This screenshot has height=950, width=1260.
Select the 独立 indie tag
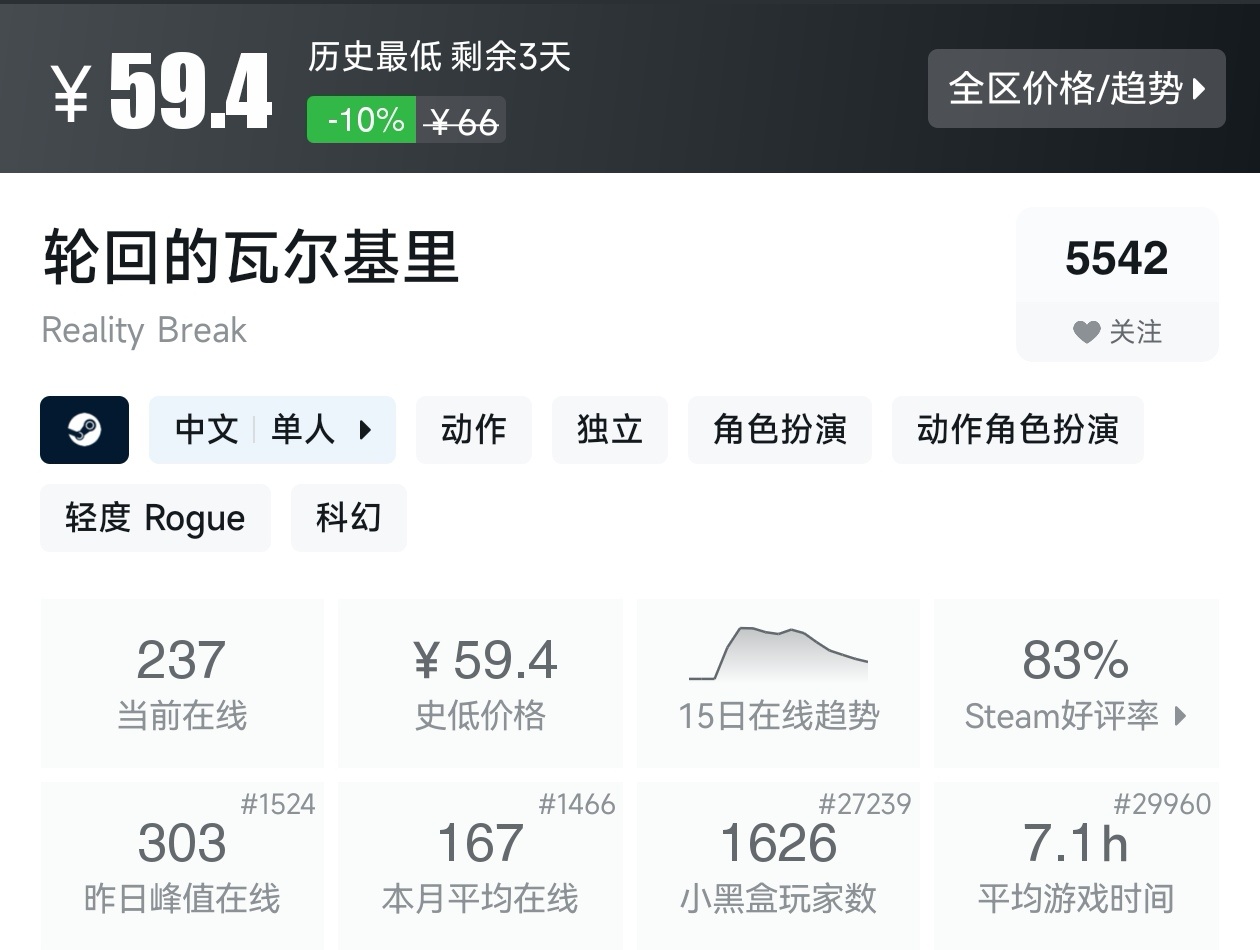click(609, 430)
